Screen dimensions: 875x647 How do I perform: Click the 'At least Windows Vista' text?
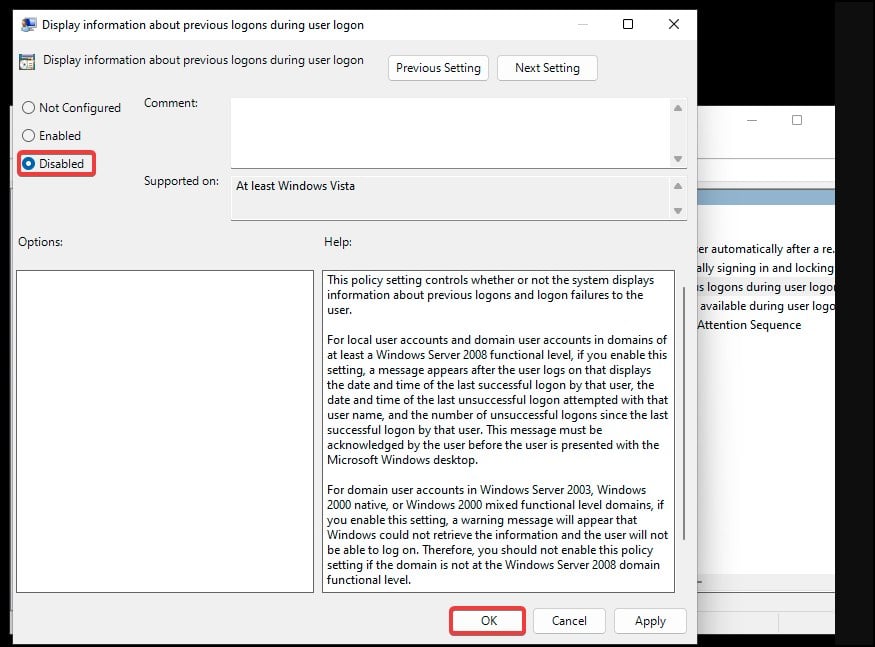tap(295, 186)
